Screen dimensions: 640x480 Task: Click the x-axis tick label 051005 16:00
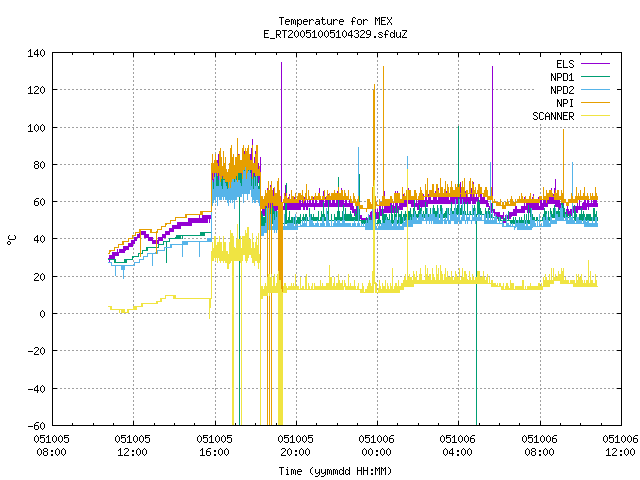click(214, 445)
